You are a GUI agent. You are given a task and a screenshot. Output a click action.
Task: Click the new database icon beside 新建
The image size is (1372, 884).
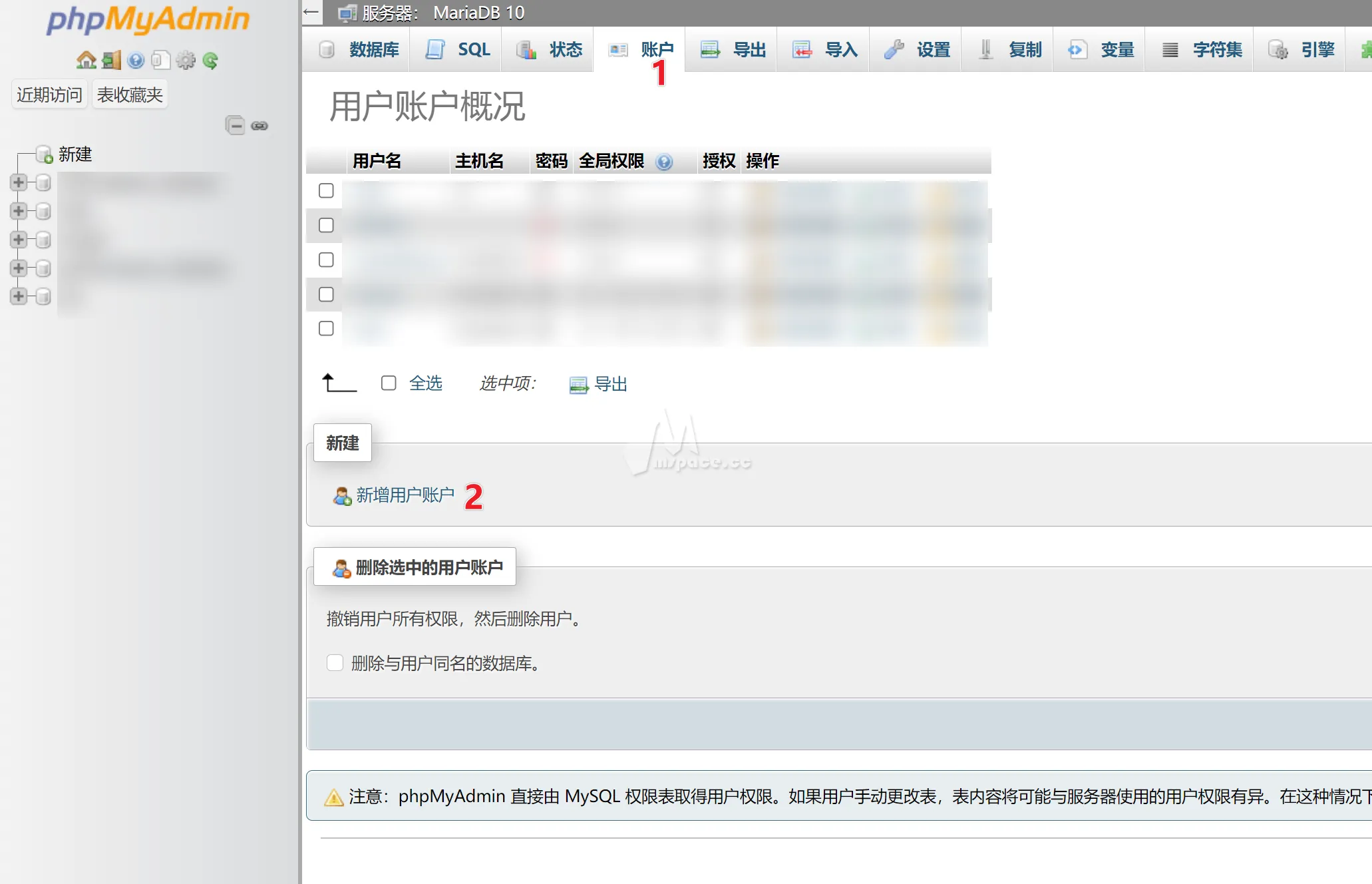[x=45, y=154]
